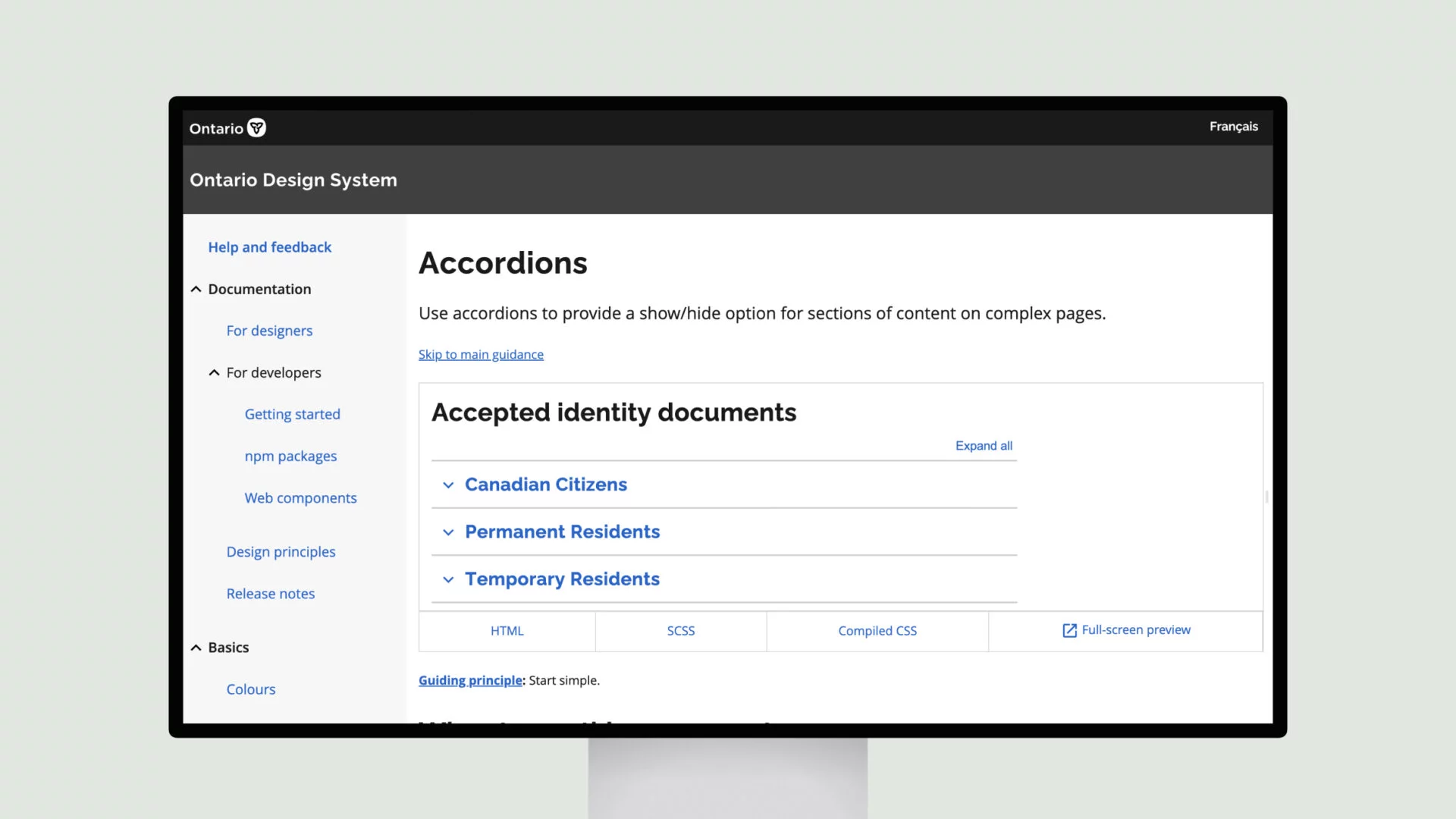Click the Basics collapse arrow icon
The image size is (1456, 819).
pyautogui.click(x=196, y=647)
